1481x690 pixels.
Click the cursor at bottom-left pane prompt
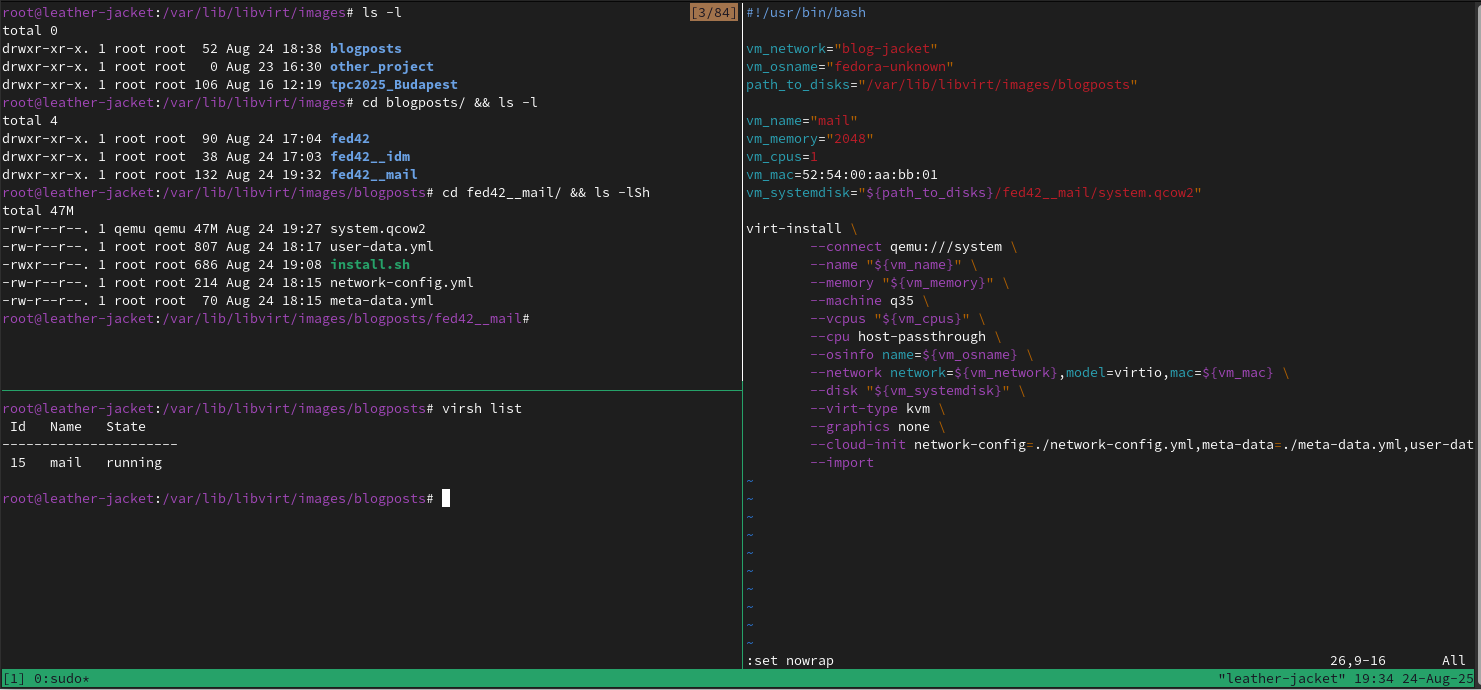(x=446, y=498)
